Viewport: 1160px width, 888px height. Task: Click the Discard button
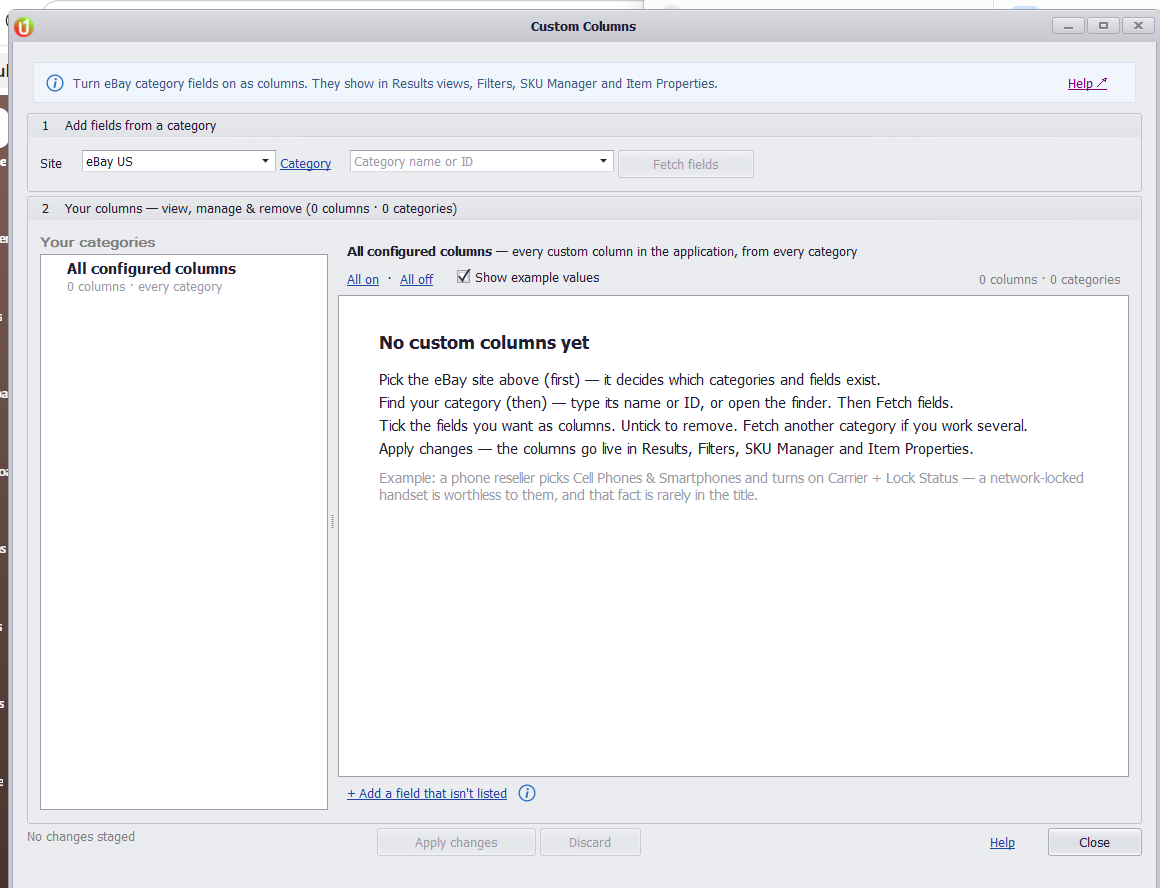point(590,842)
